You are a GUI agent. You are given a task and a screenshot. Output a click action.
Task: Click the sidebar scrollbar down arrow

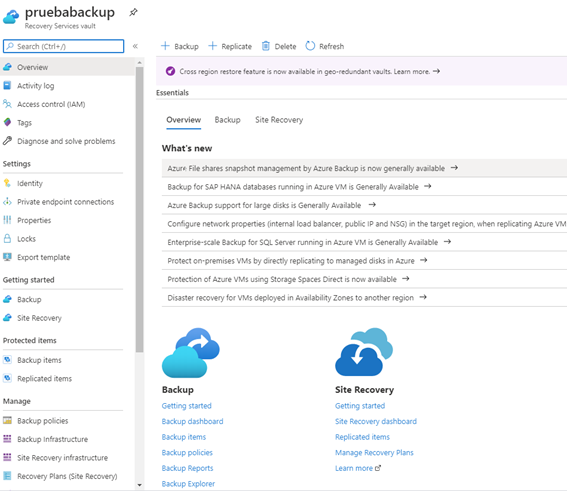(140, 485)
